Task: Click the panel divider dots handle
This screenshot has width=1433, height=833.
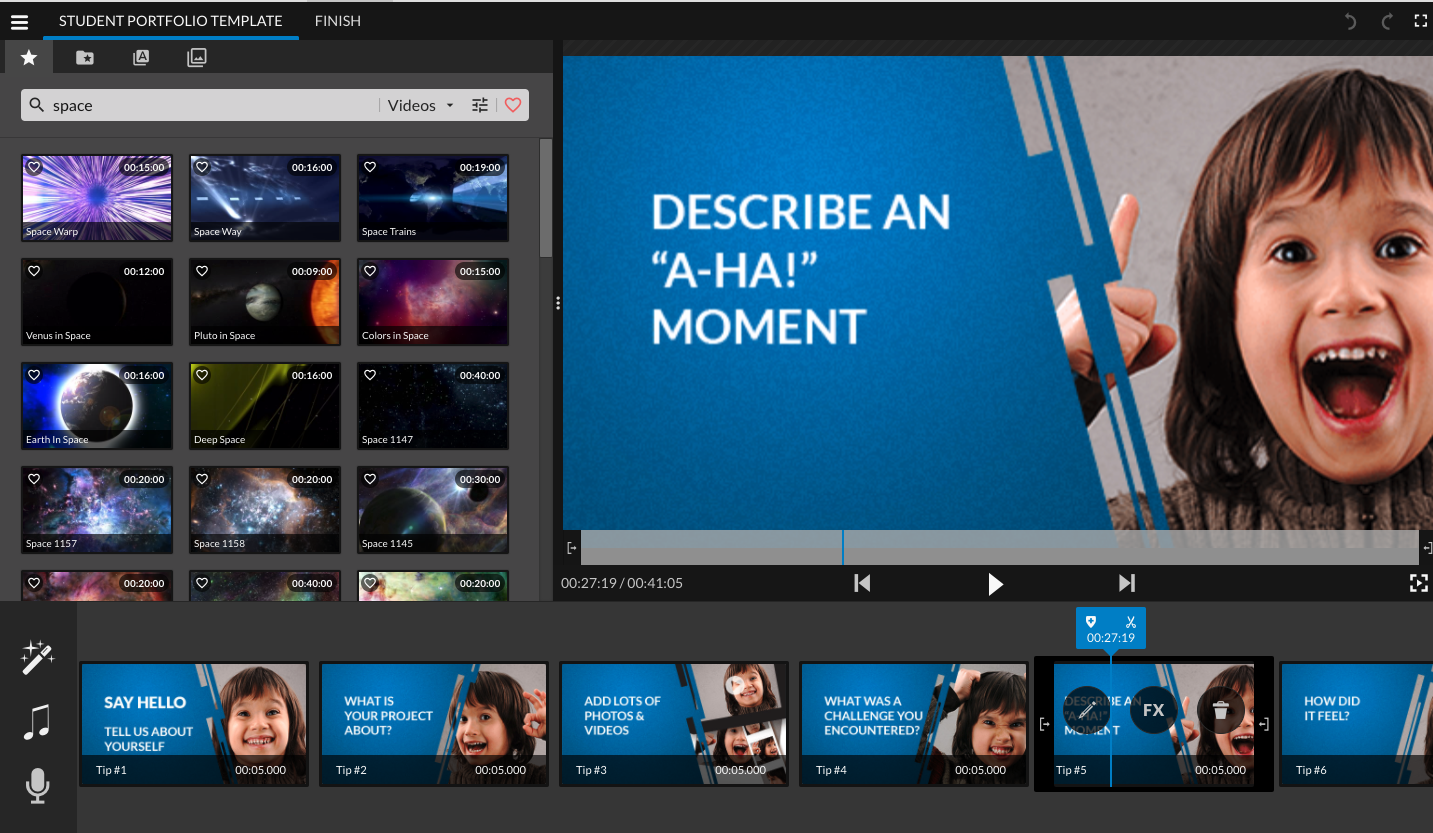Action: 558,304
